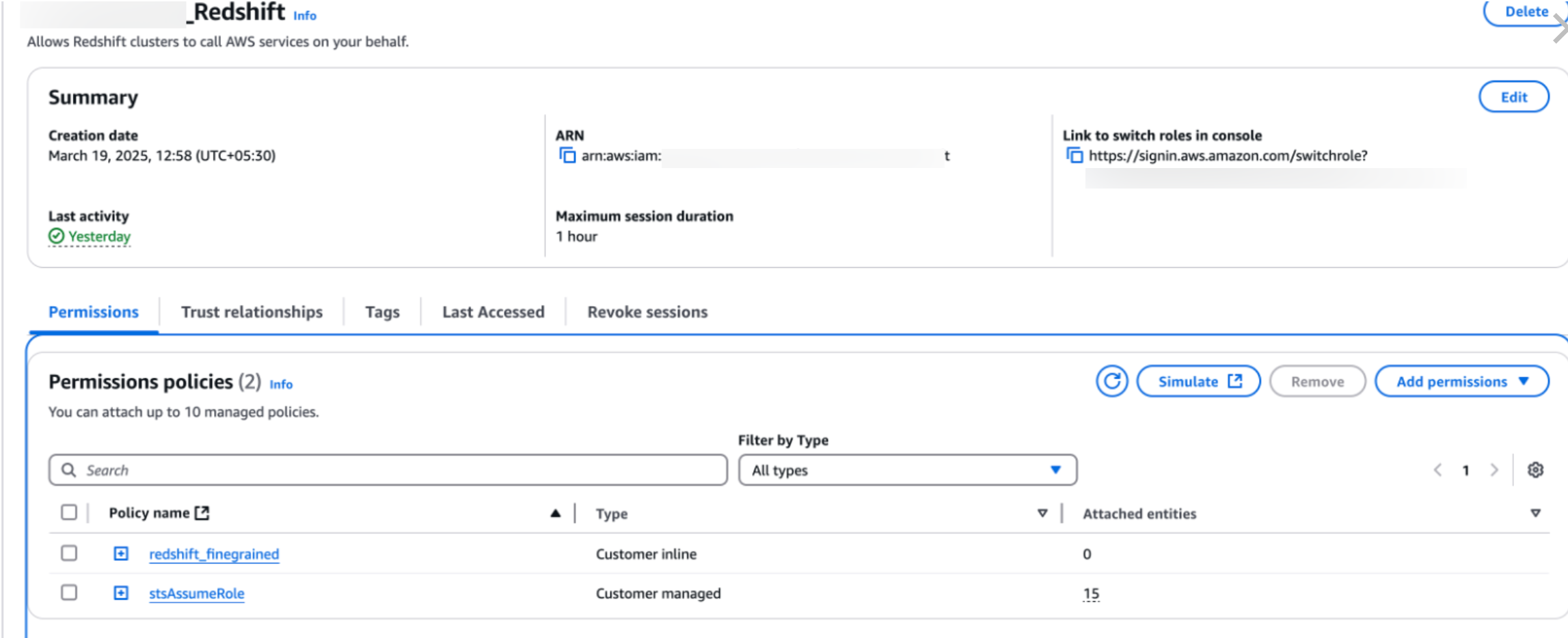Image resolution: width=1568 pixels, height=638 pixels.
Task: Go to next page of policies
Action: pyautogui.click(x=1494, y=470)
